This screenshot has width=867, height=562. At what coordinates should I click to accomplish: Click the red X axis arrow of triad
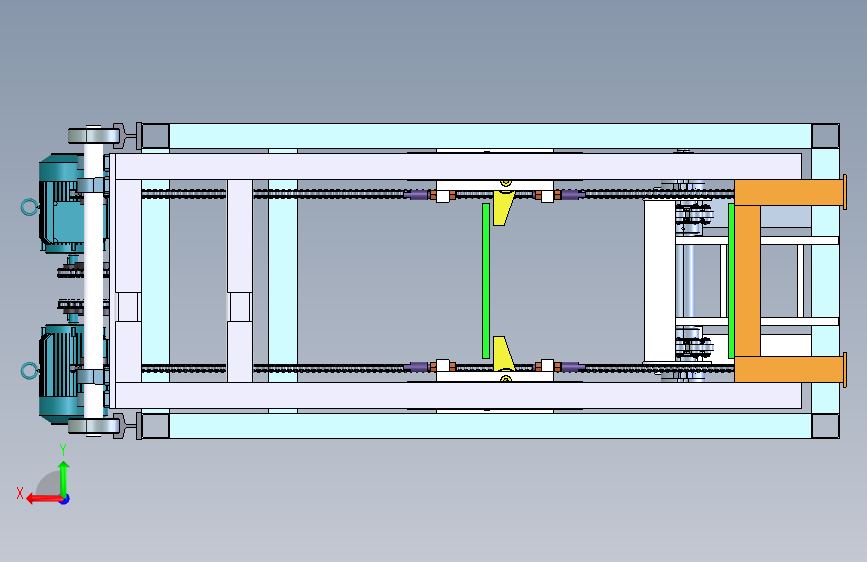coord(44,499)
